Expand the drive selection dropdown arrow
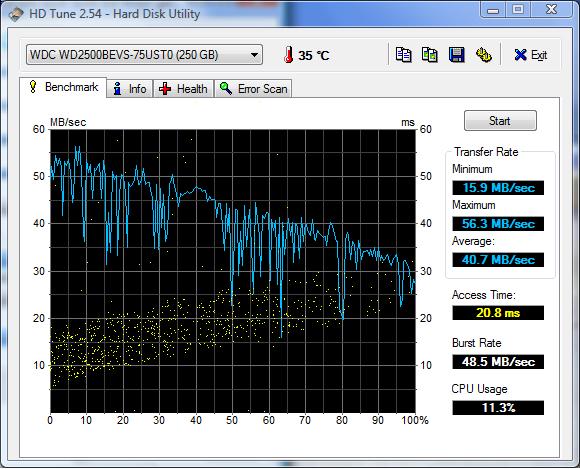 (x=254, y=55)
